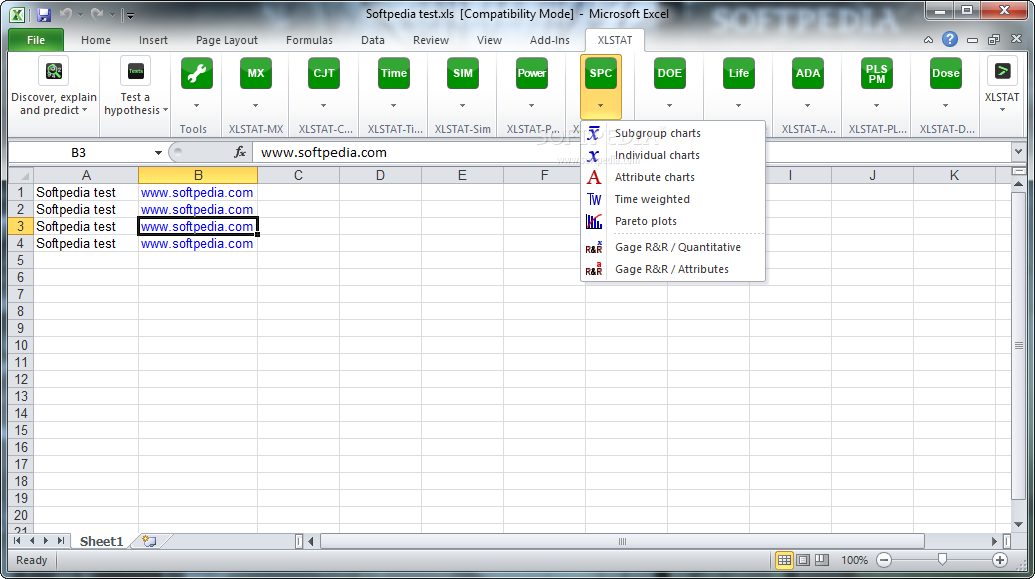Click into the formula bar text field
This screenshot has width=1035, height=579.
631,153
